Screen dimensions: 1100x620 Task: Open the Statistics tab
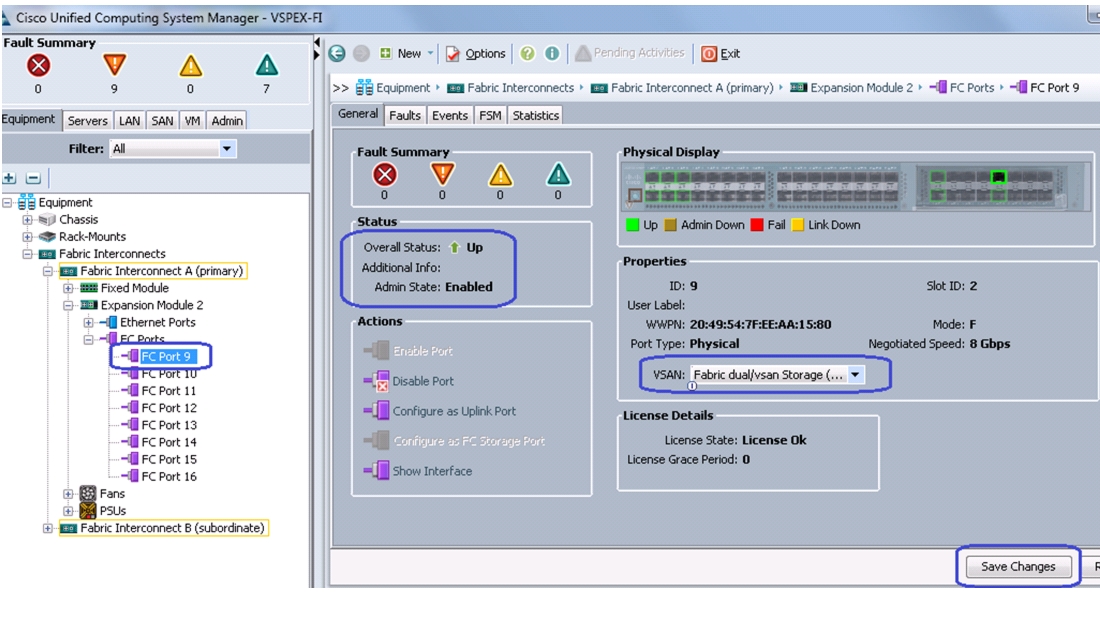[535, 115]
